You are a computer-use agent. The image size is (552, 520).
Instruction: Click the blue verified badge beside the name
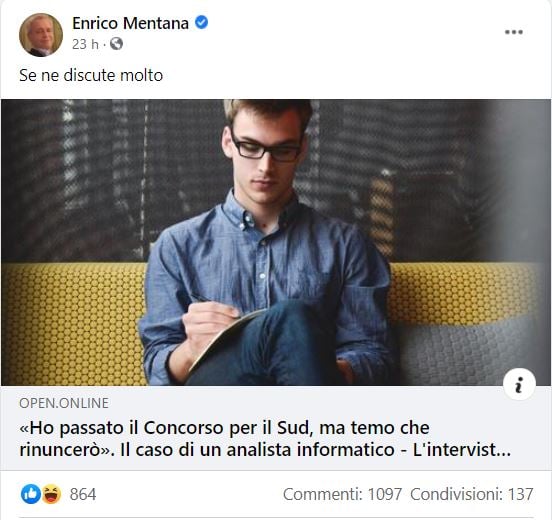(x=202, y=23)
